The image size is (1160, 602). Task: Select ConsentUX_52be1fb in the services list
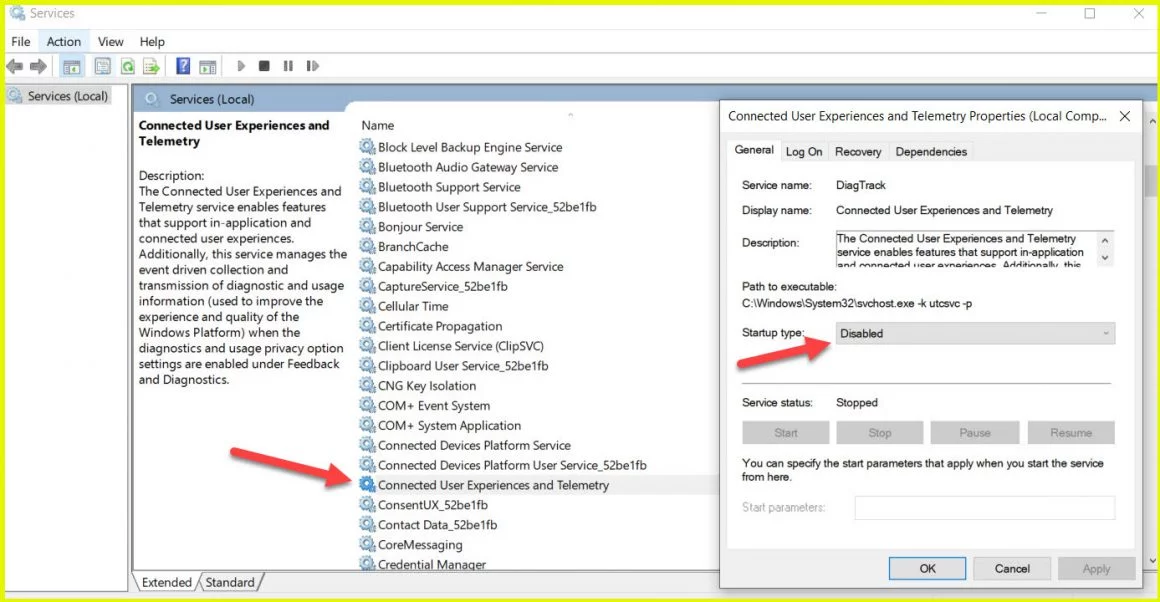424,504
